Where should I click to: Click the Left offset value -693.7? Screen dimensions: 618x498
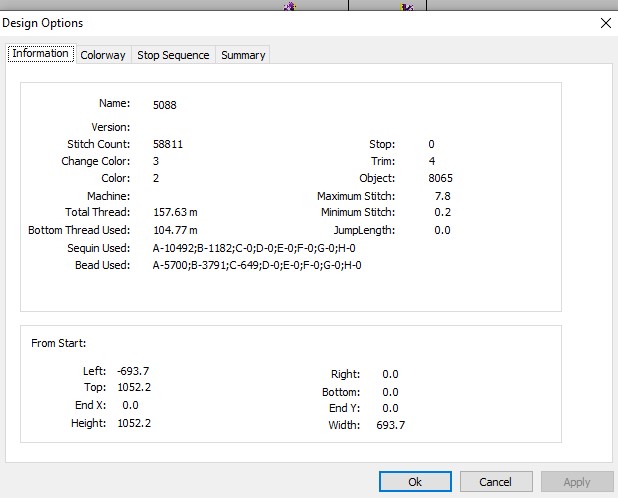133,371
